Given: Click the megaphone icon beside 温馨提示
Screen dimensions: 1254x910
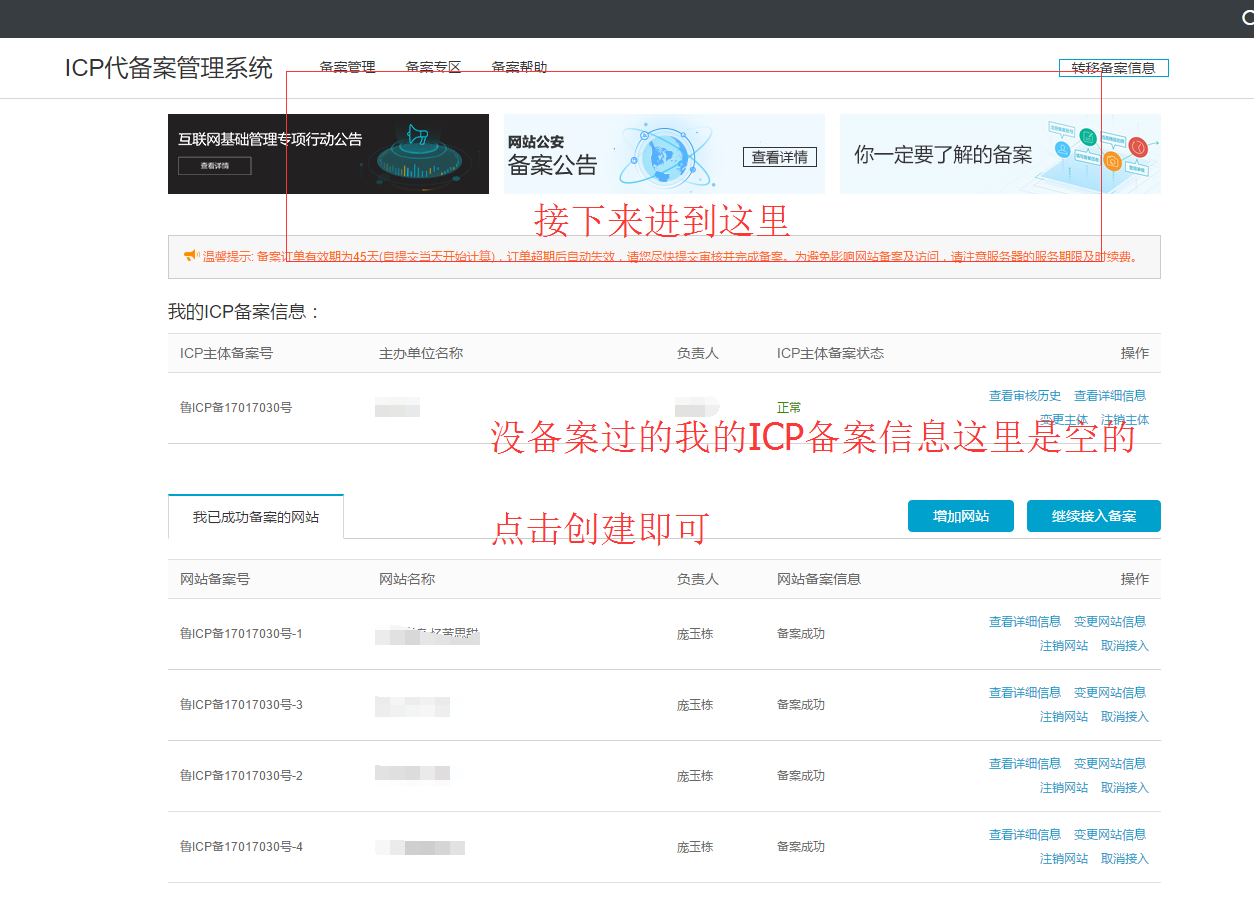Looking at the screenshot, I should [191, 256].
